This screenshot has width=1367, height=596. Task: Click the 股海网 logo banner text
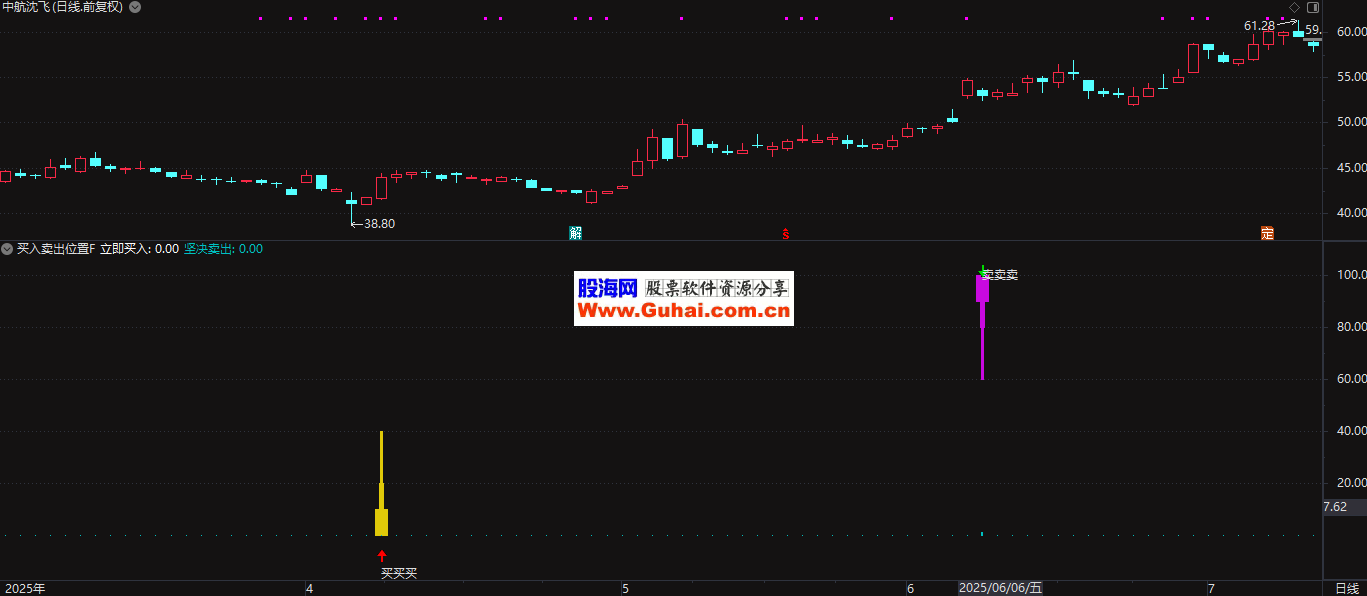point(608,288)
